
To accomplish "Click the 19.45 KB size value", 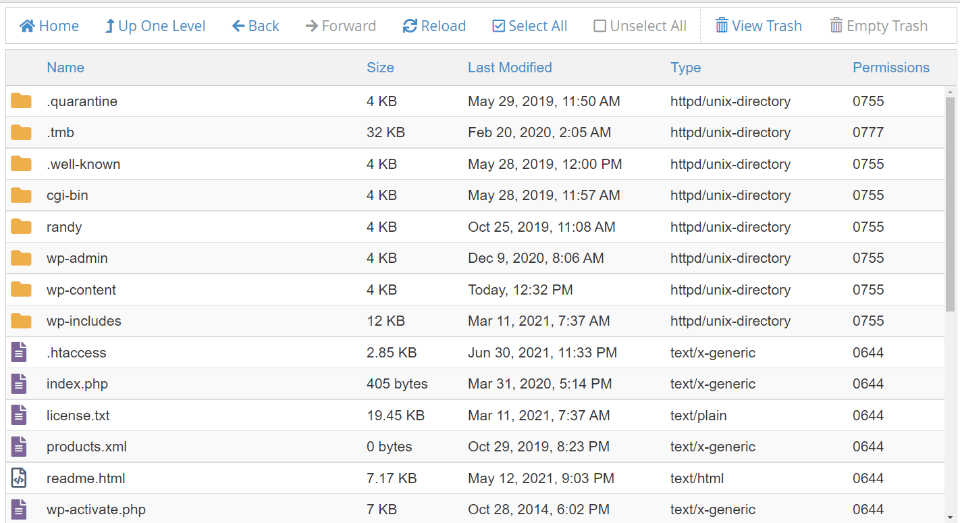I will click(396, 415).
